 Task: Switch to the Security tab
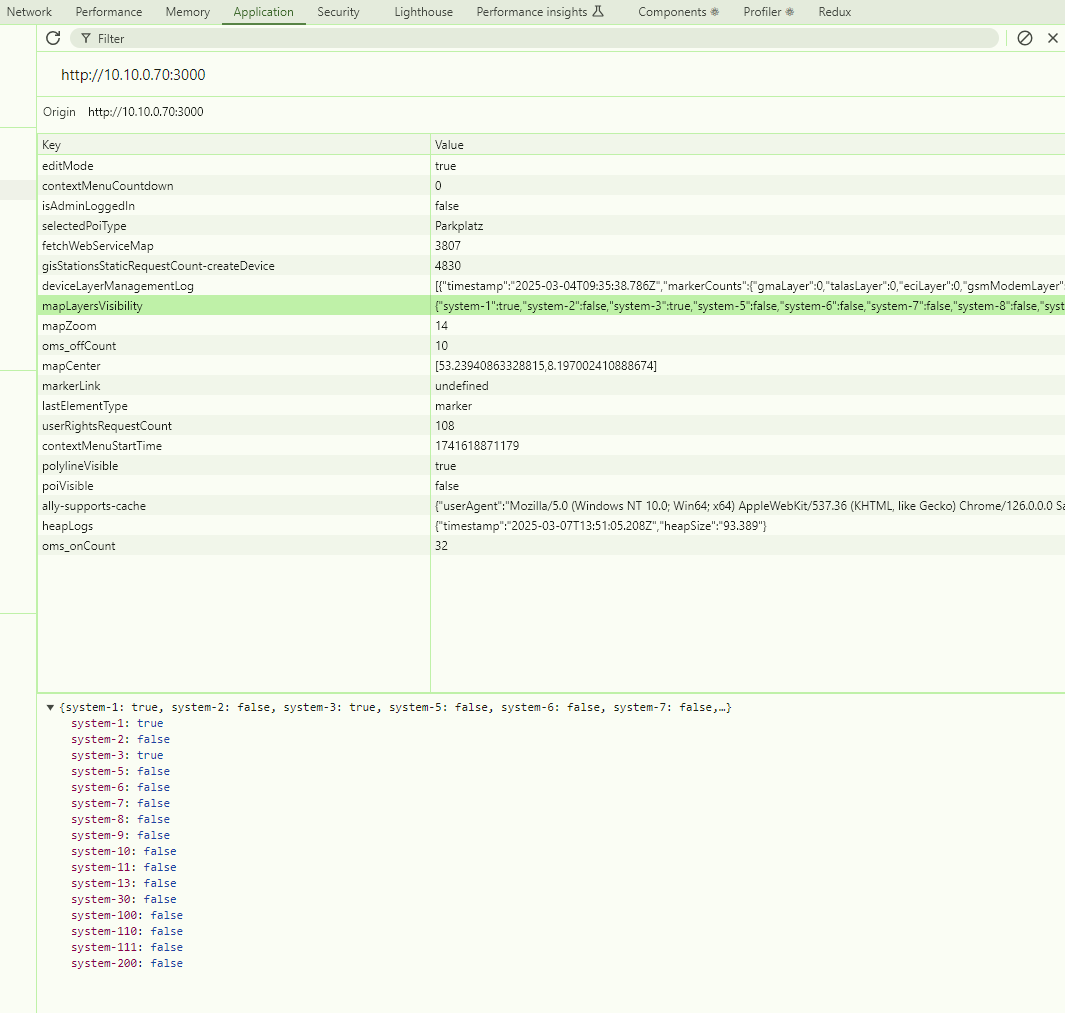point(338,11)
